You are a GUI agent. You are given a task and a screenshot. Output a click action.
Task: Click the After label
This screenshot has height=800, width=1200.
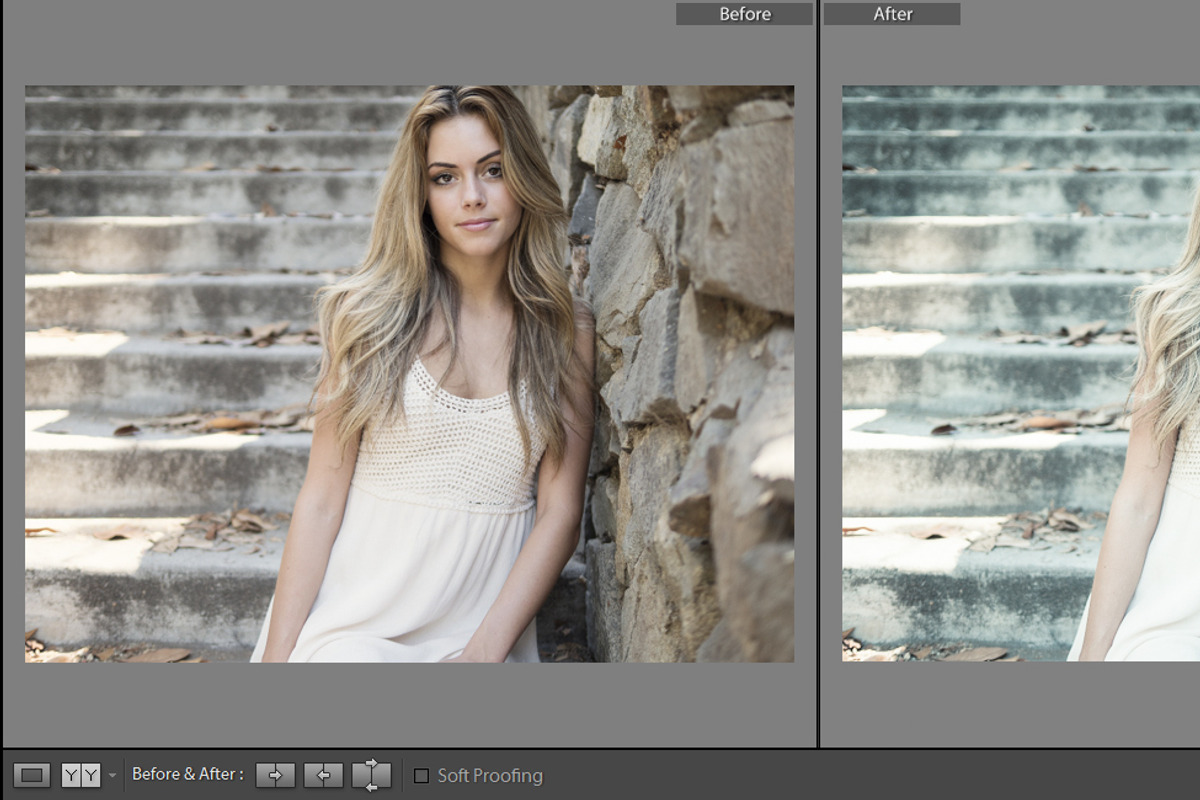pyautogui.click(x=892, y=14)
